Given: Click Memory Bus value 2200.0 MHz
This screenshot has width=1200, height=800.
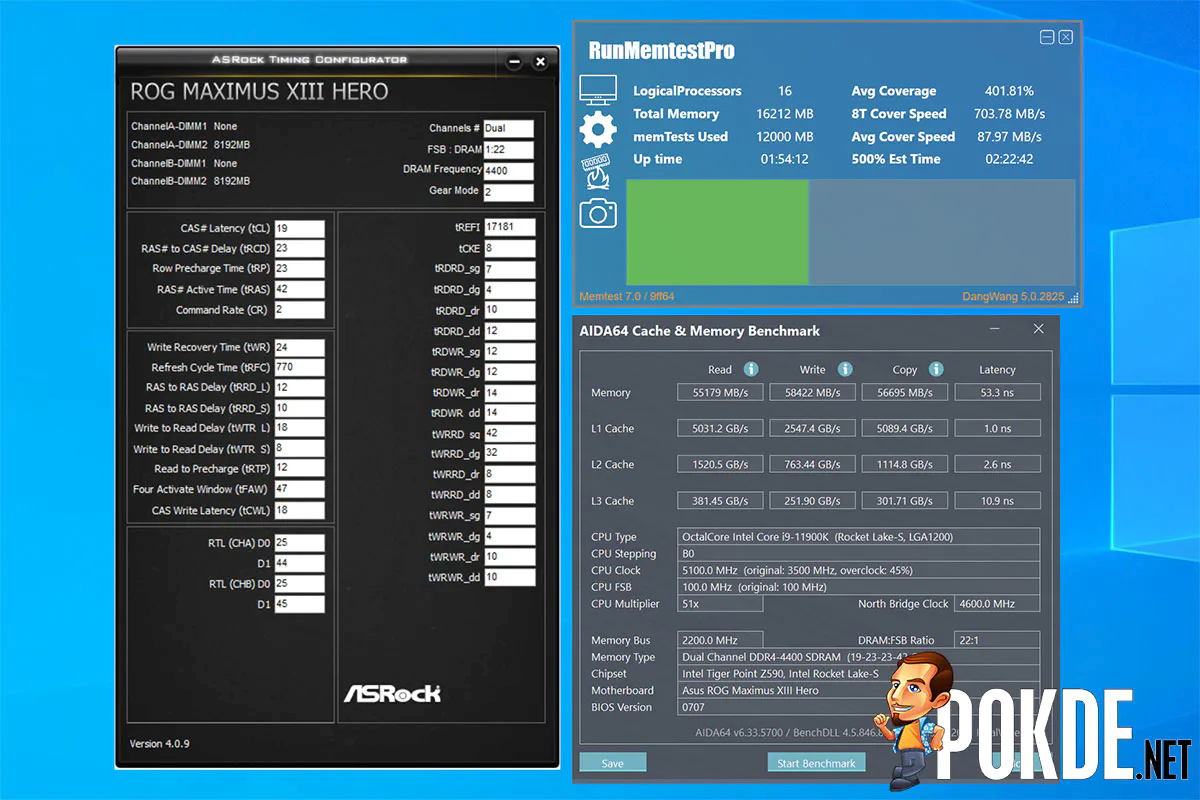Looking at the screenshot, I should (720, 640).
